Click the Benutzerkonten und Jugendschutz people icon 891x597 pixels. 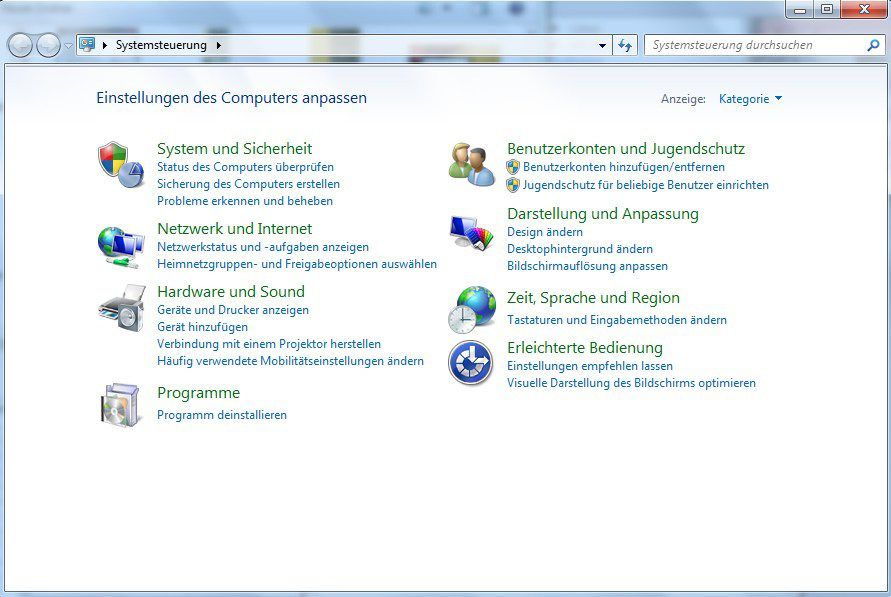pos(471,165)
